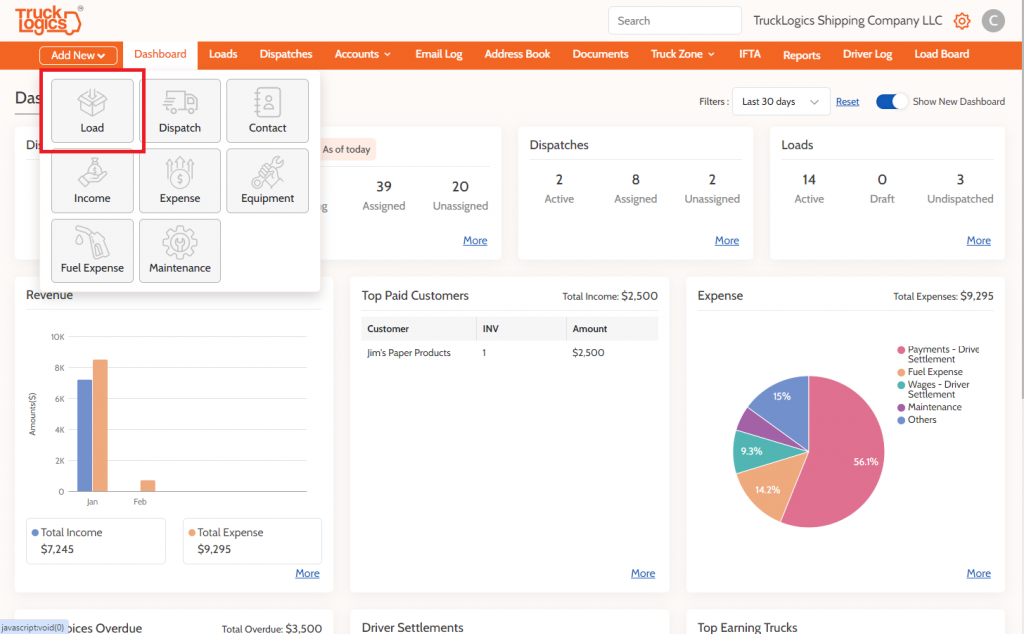The height and width of the screenshot is (634, 1024).
Task: Go to the IFTA page
Action: [x=750, y=54]
